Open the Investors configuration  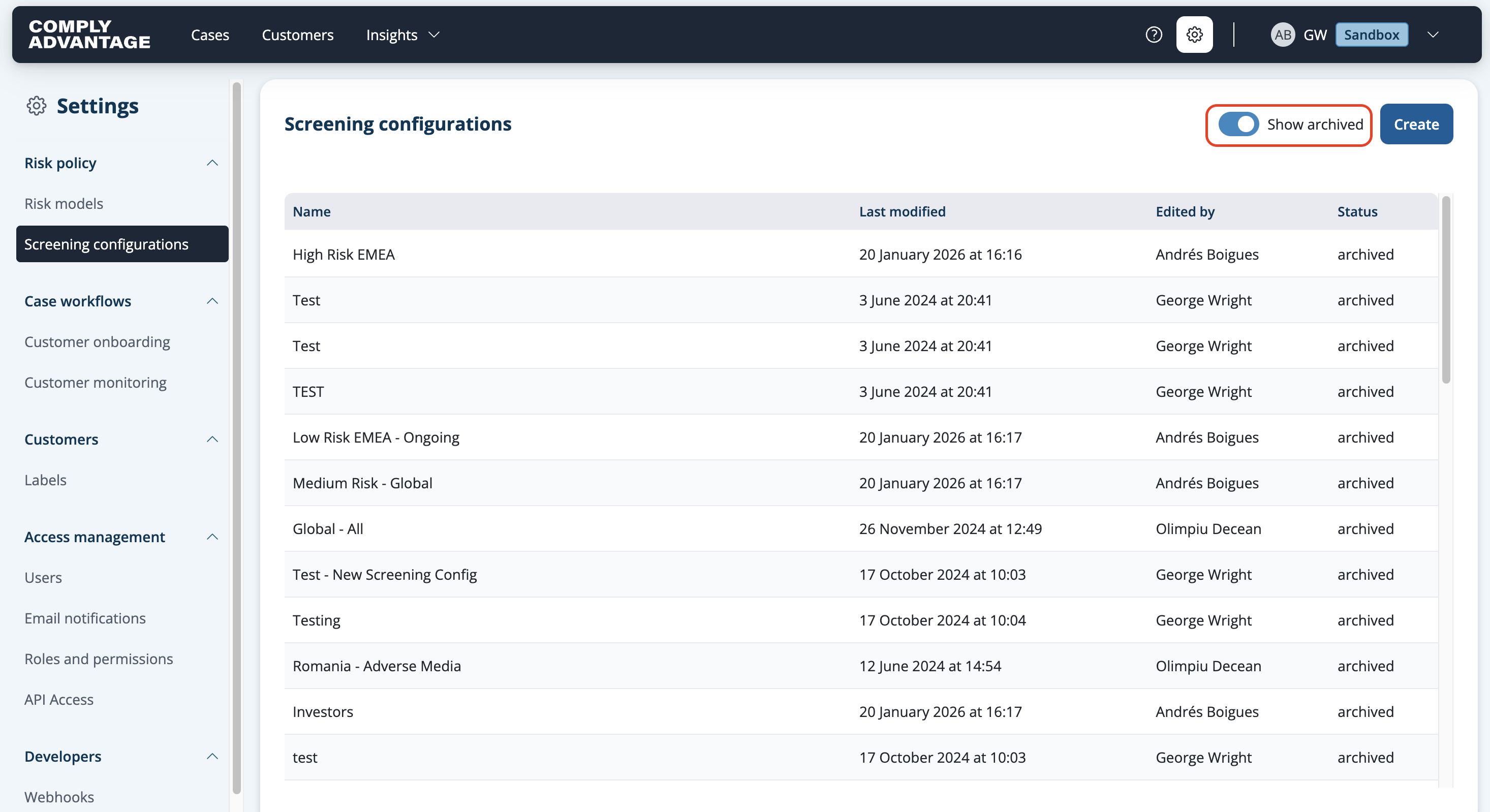coord(861,711)
